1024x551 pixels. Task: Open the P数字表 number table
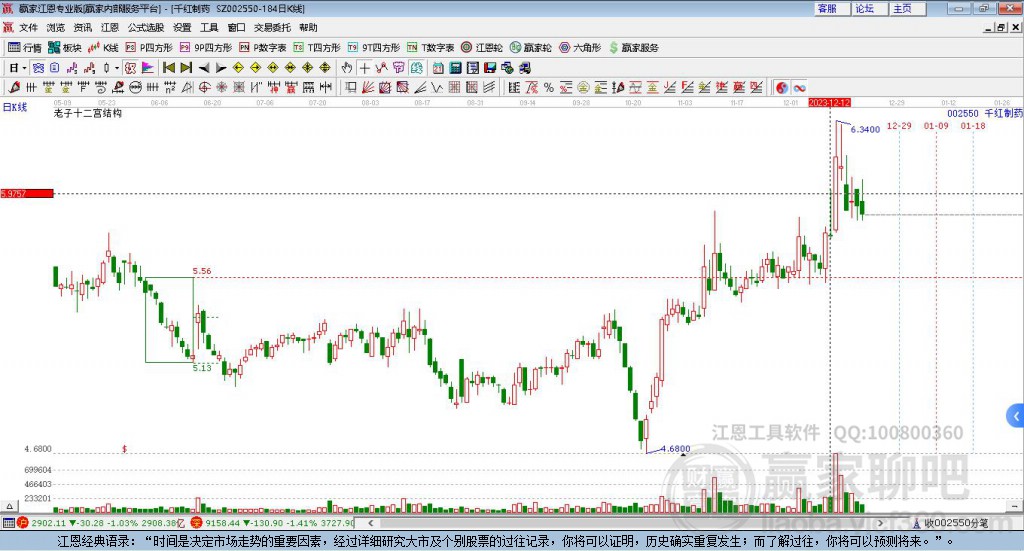[x=263, y=48]
